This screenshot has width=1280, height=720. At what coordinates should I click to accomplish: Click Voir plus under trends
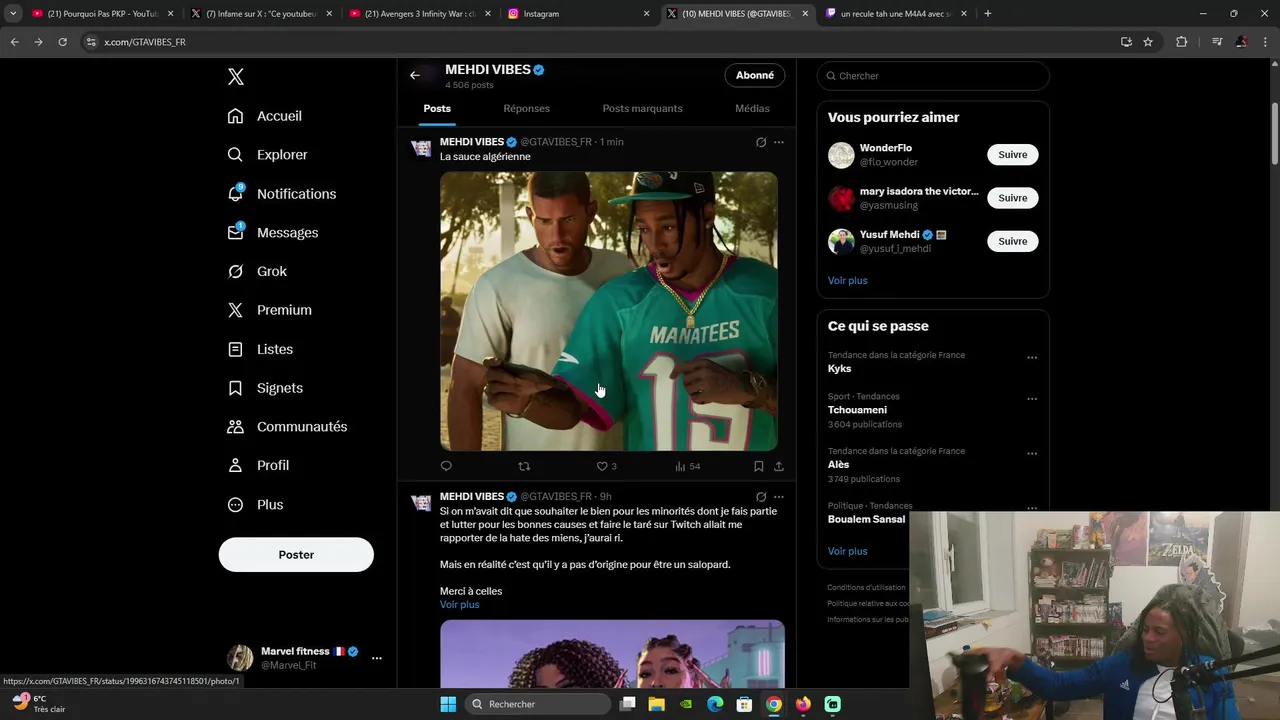848,552
